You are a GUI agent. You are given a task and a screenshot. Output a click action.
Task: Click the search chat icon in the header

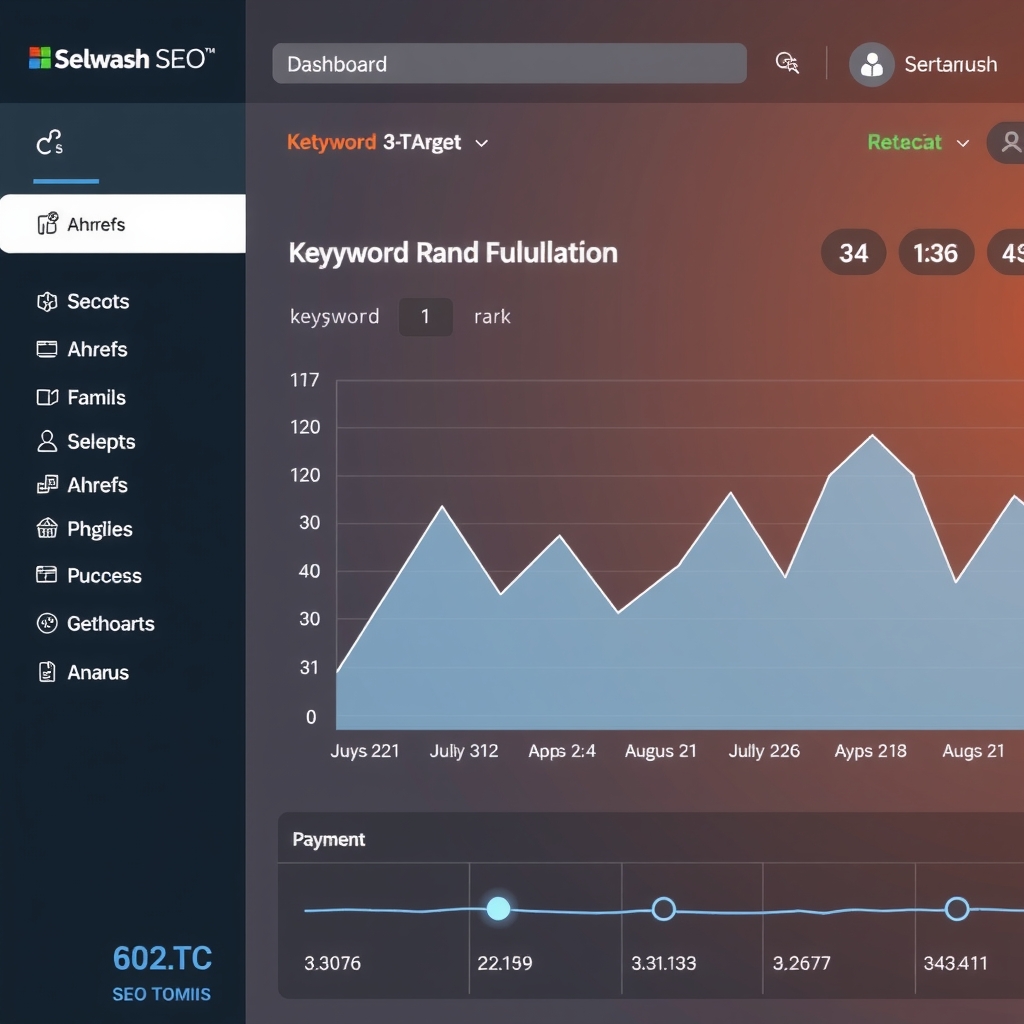[788, 63]
